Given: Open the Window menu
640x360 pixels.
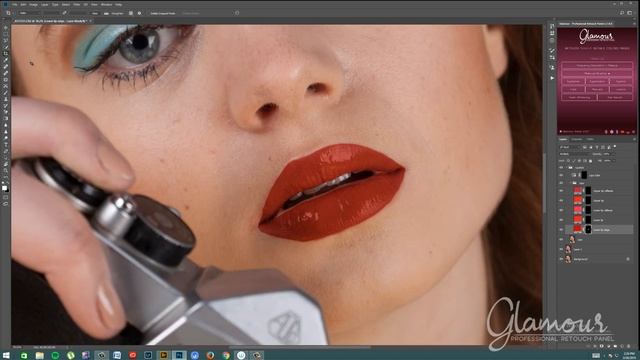Looking at the screenshot, I should coord(107,4).
